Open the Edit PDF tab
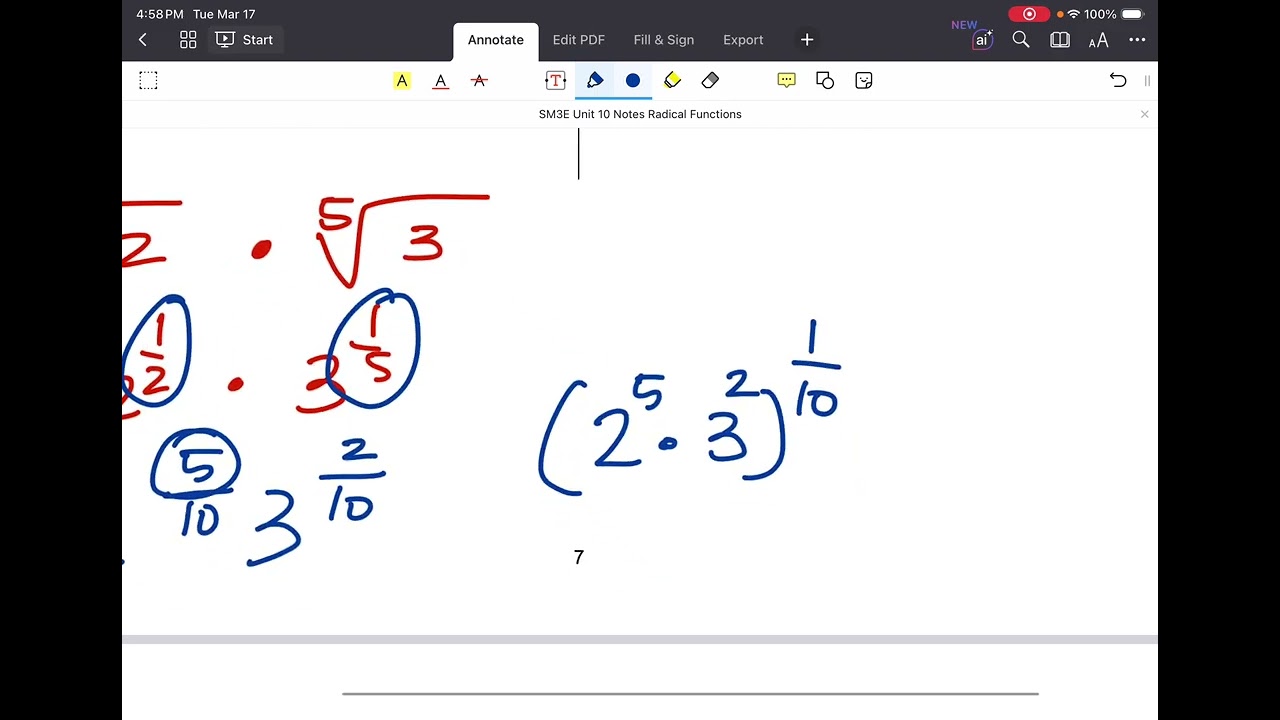Viewport: 1280px width, 720px height. tap(579, 40)
